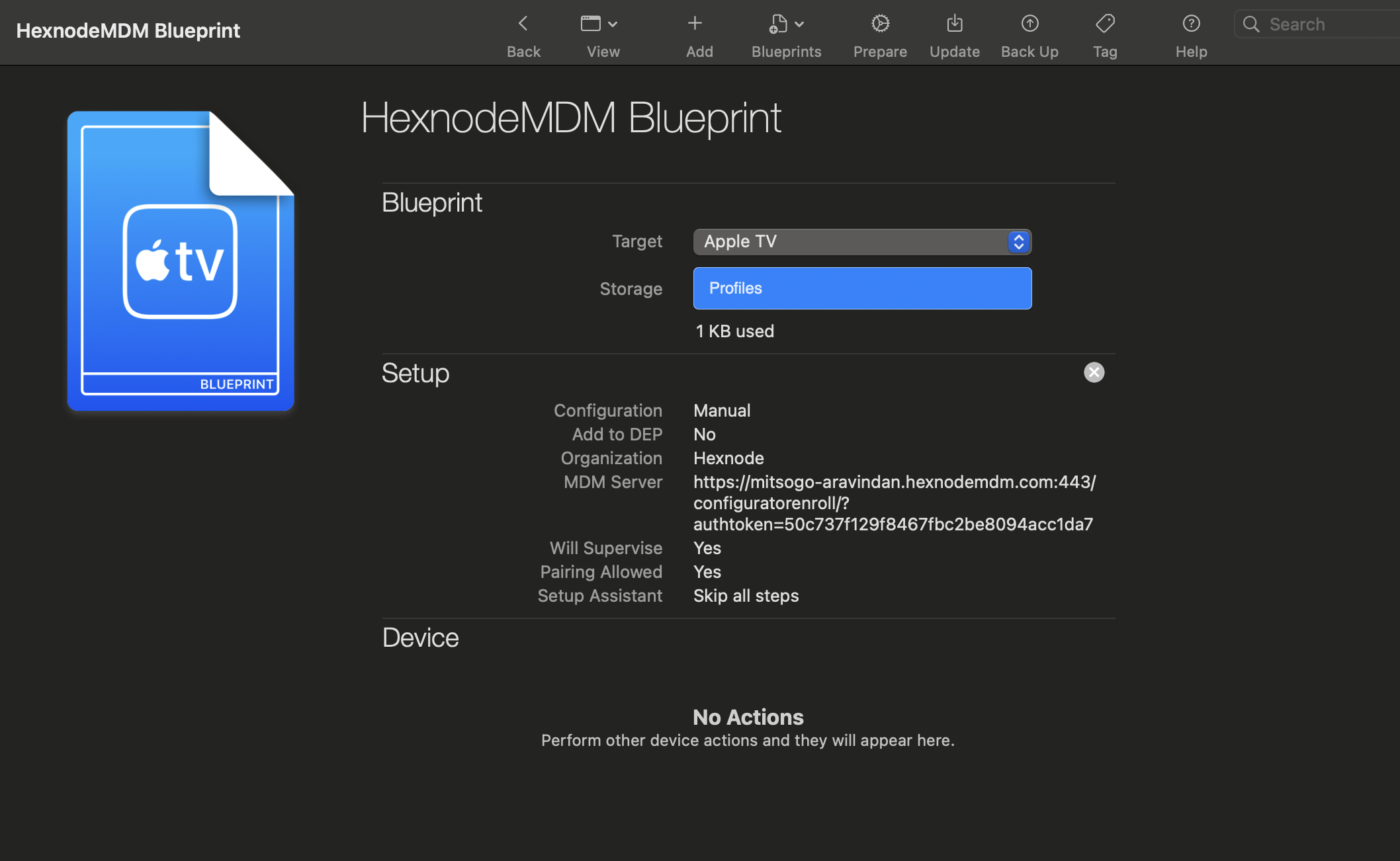Click the Back arrow icon
Viewport: 1400px width, 861px height.
(x=523, y=24)
